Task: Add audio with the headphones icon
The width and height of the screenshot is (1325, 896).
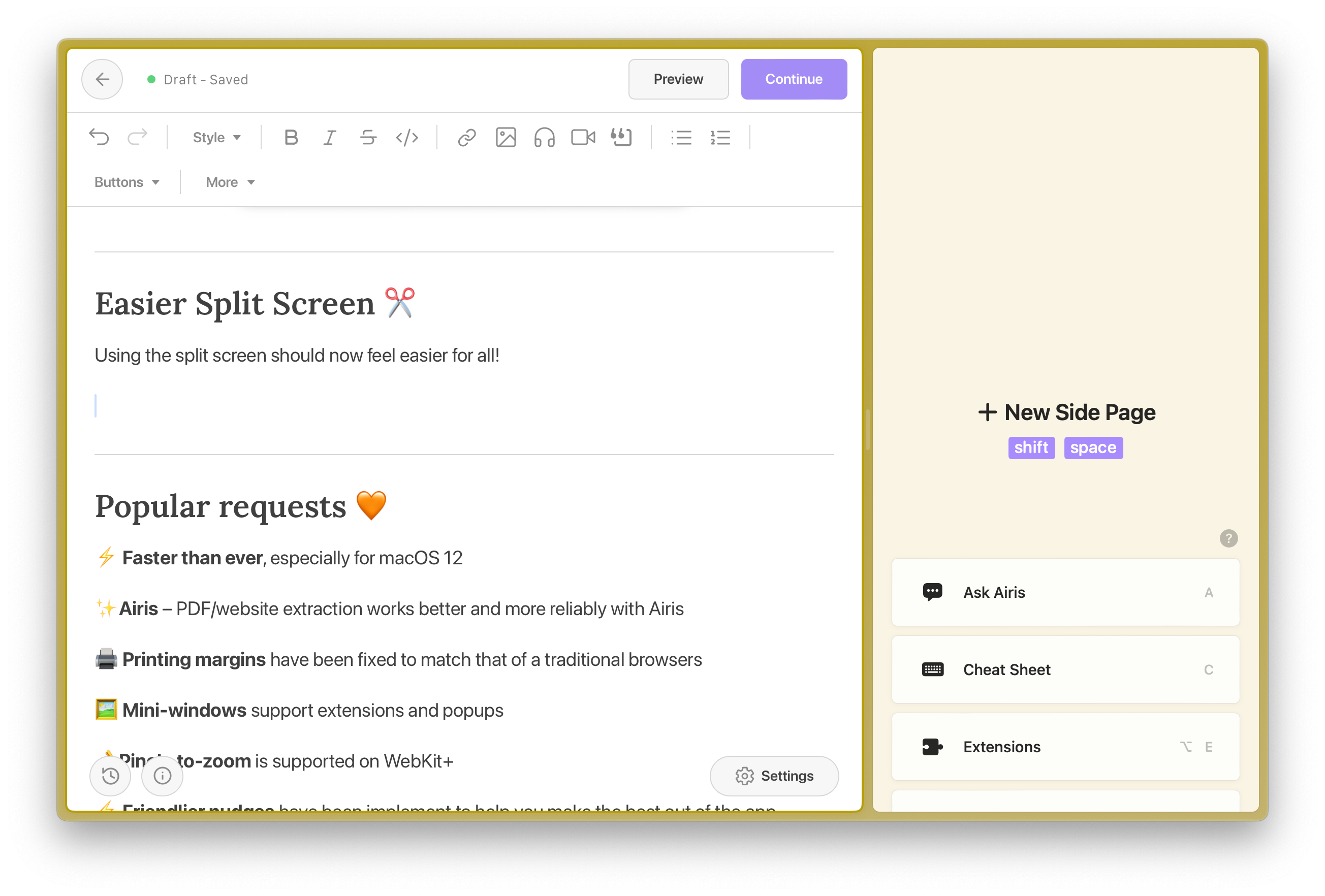Action: click(544, 137)
